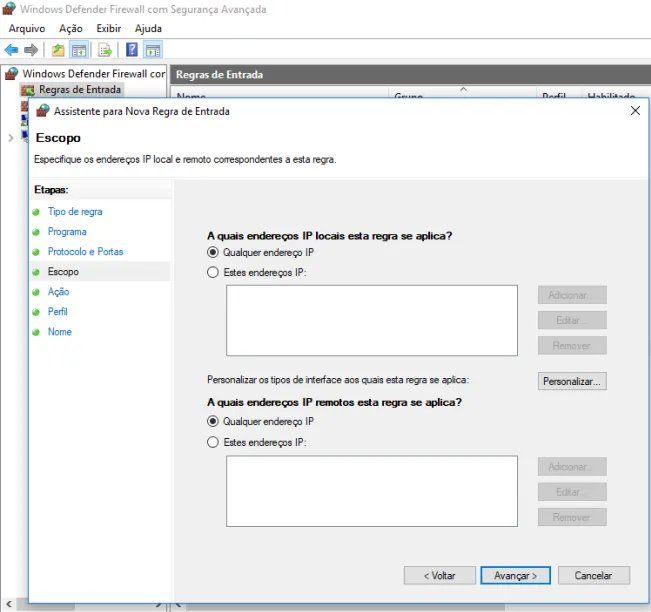Click the Export List toolbar icon
651x612 pixels.
[x=105, y=50]
